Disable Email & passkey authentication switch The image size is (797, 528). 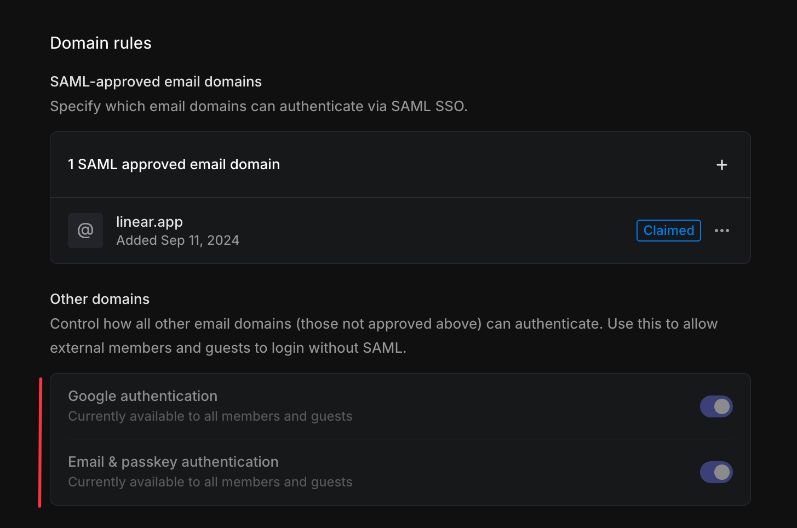[x=716, y=472]
